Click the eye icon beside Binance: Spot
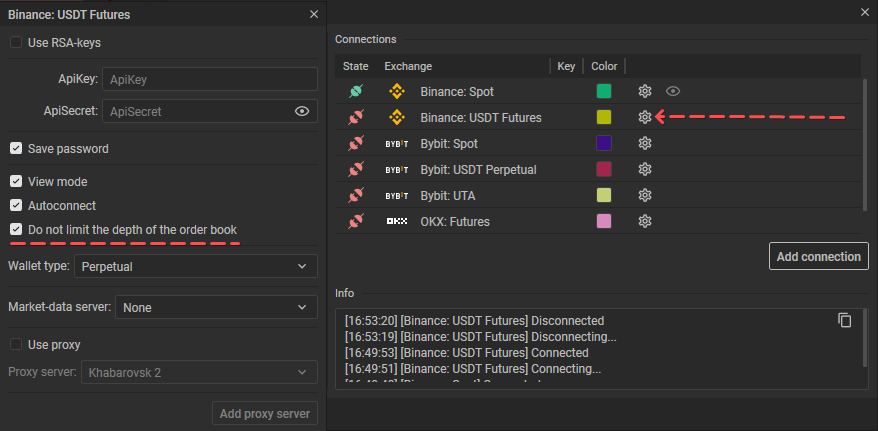 [x=673, y=91]
